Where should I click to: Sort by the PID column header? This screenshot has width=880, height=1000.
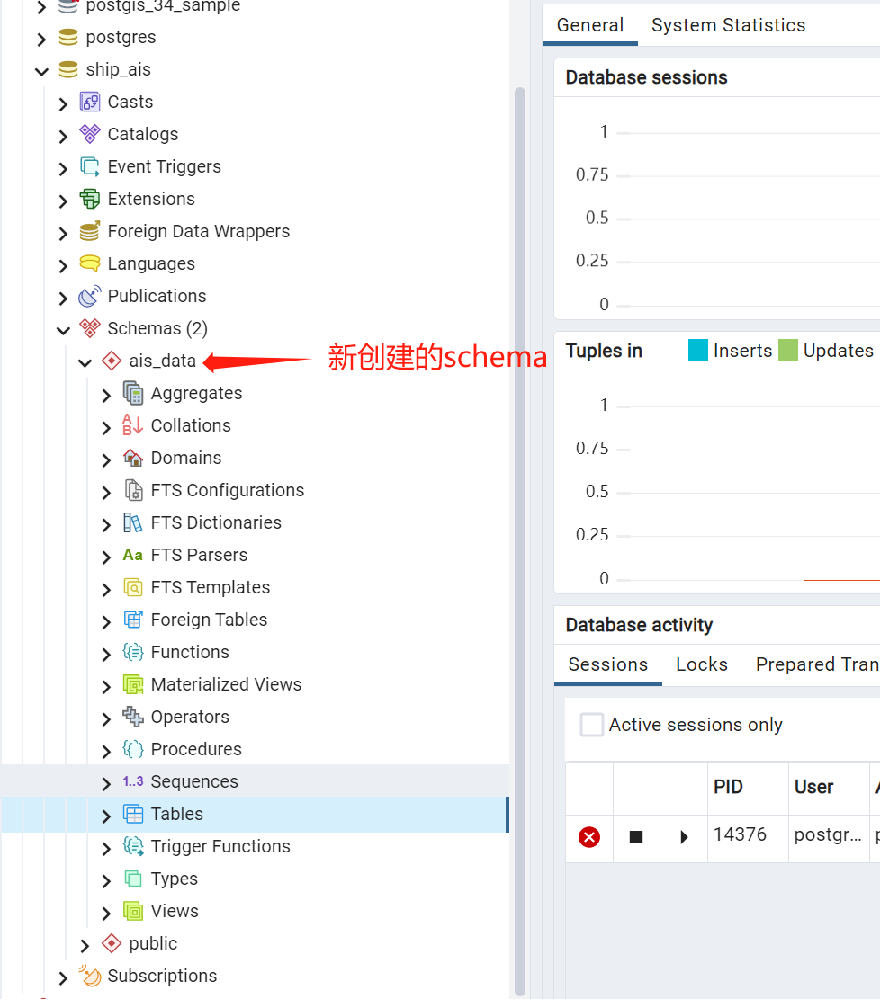[x=747, y=787]
